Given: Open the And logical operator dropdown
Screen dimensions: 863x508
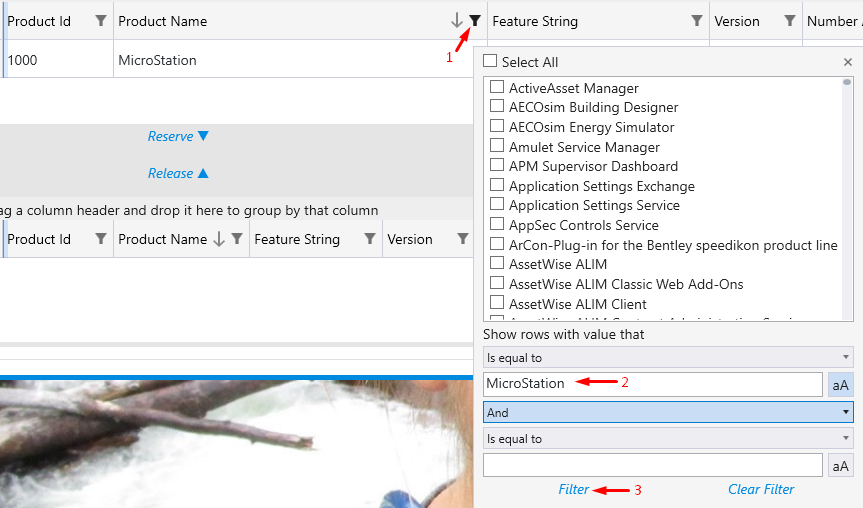Looking at the screenshot, I should click(x=668, y=412).
